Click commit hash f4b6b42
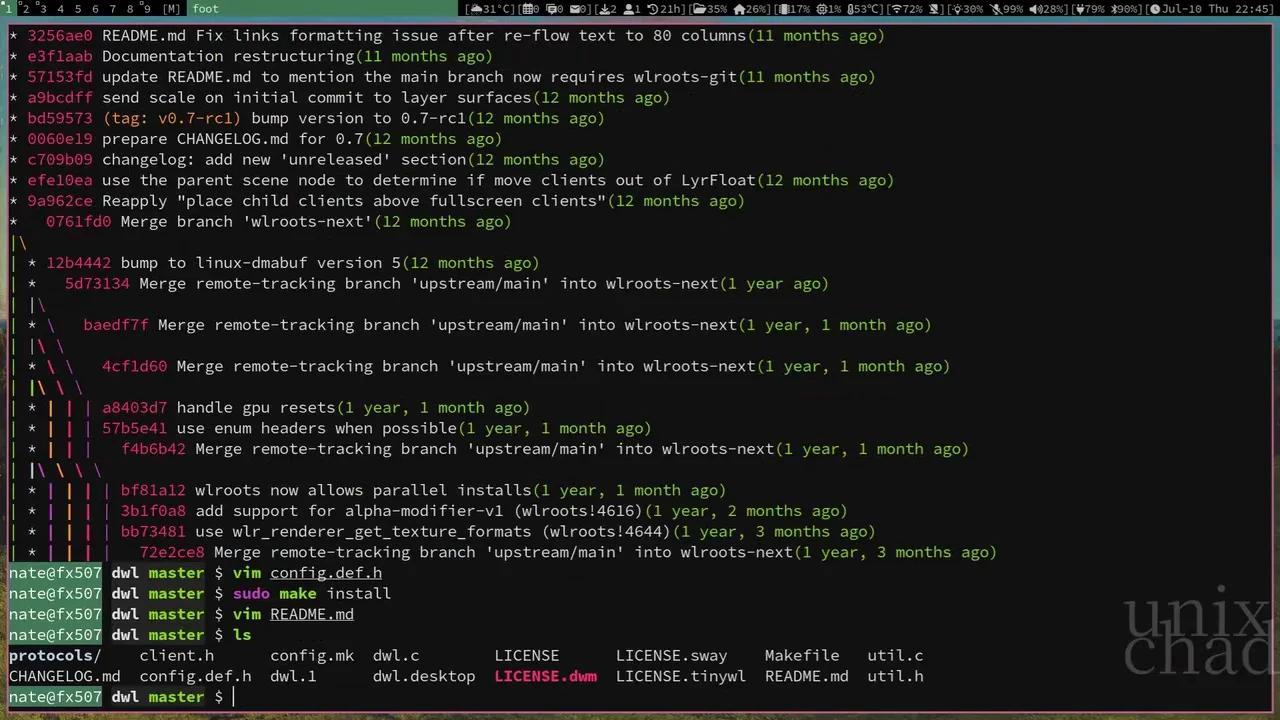 pyautogui.click(x=153, y=449)
